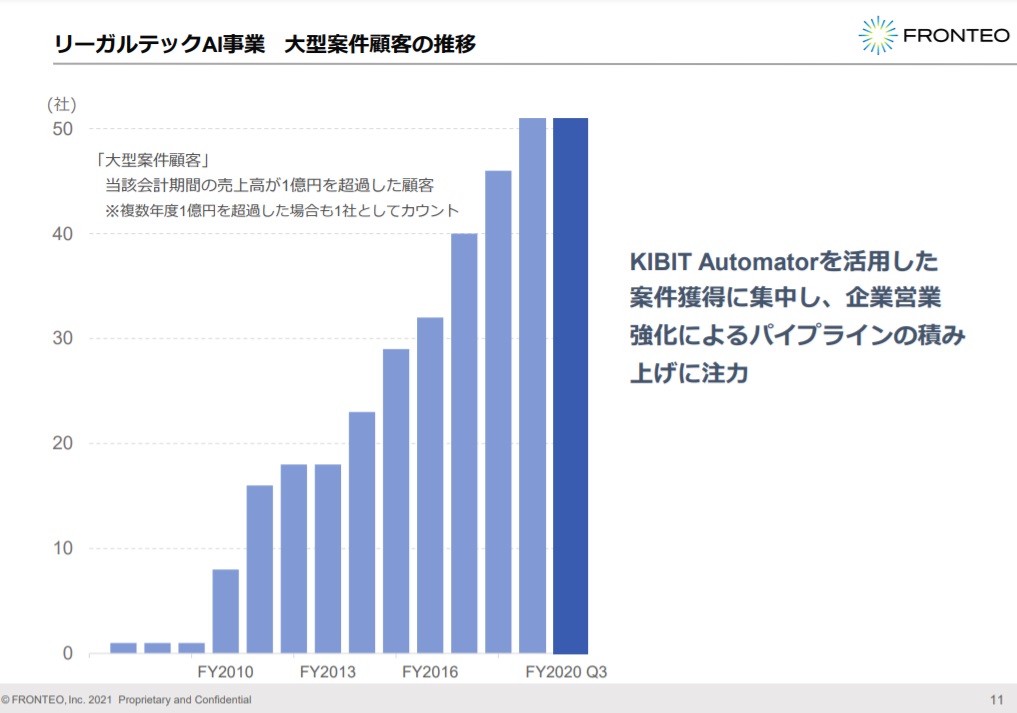
Task: Click the FRONTEO wordmark text
Action: 957,36
